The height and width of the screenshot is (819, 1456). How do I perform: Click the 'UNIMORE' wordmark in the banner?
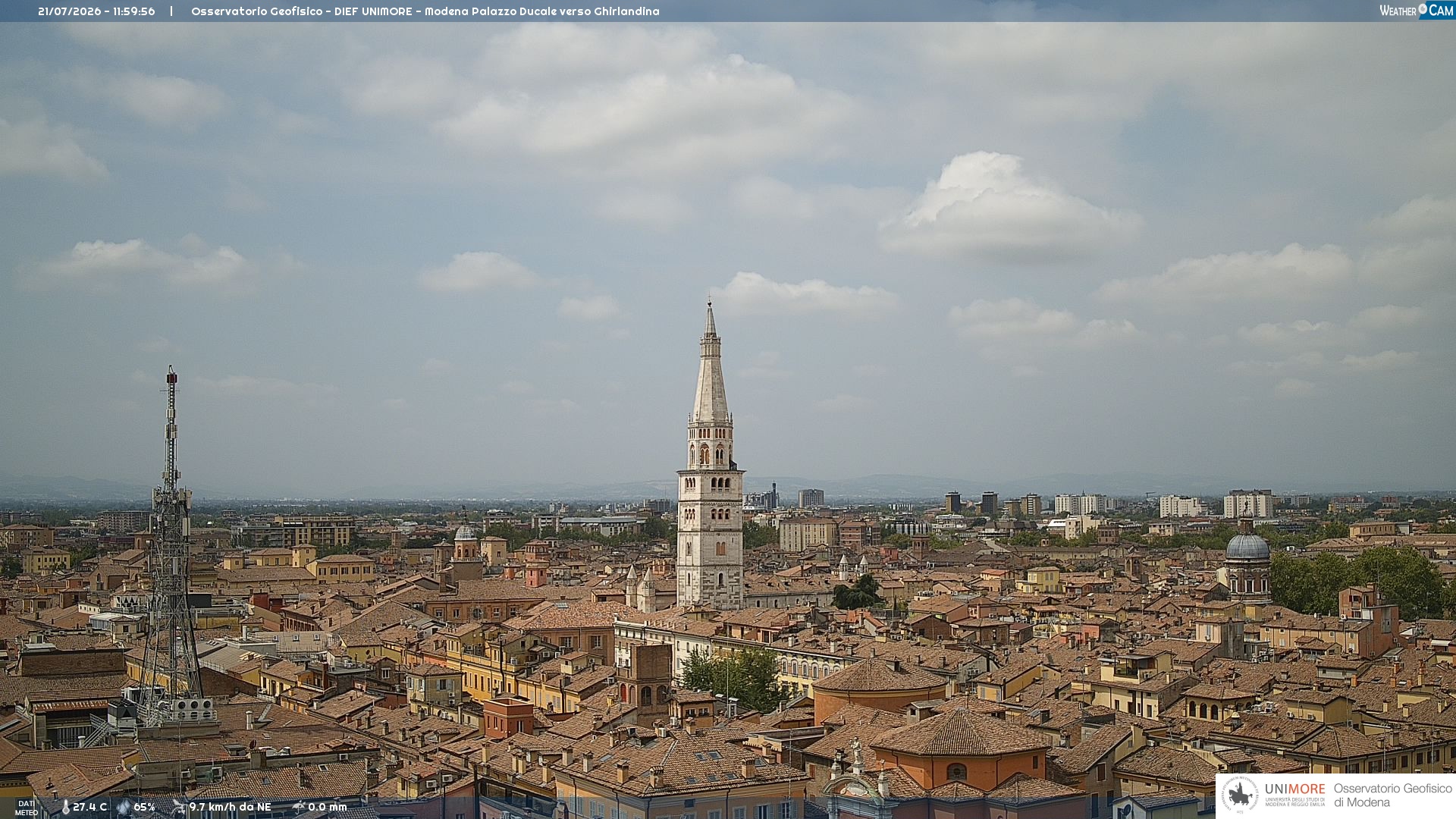1295,789
